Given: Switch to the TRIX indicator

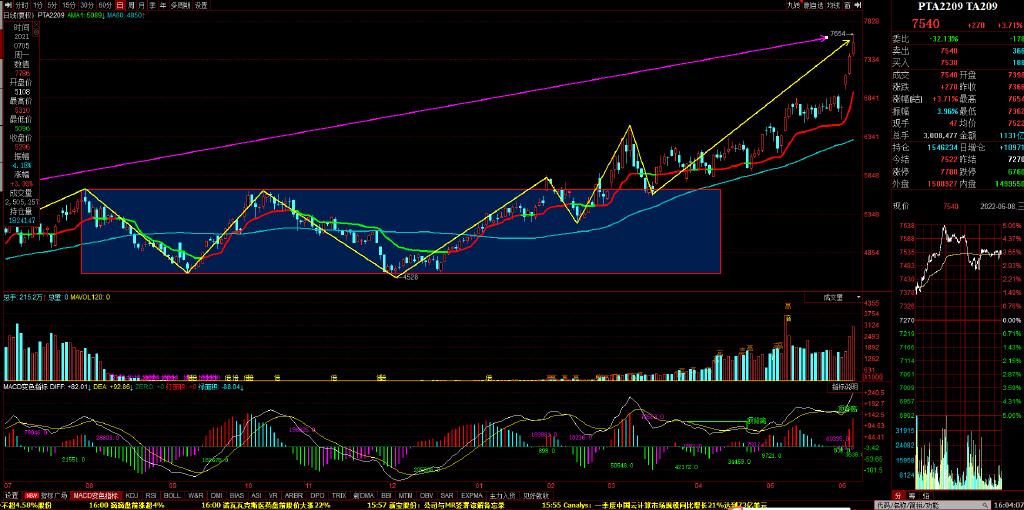Looking at the screenshot, I should (x=339, y=496).
